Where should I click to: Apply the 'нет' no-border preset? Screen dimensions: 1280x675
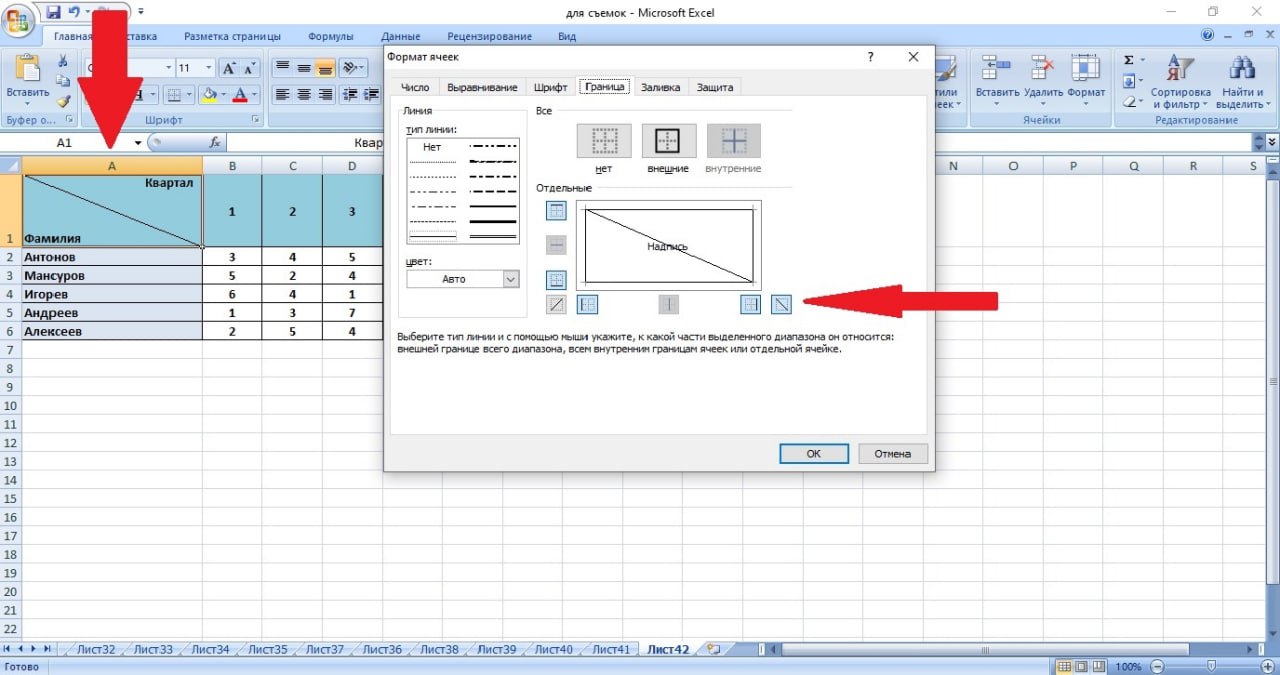(x=603, y=141)
